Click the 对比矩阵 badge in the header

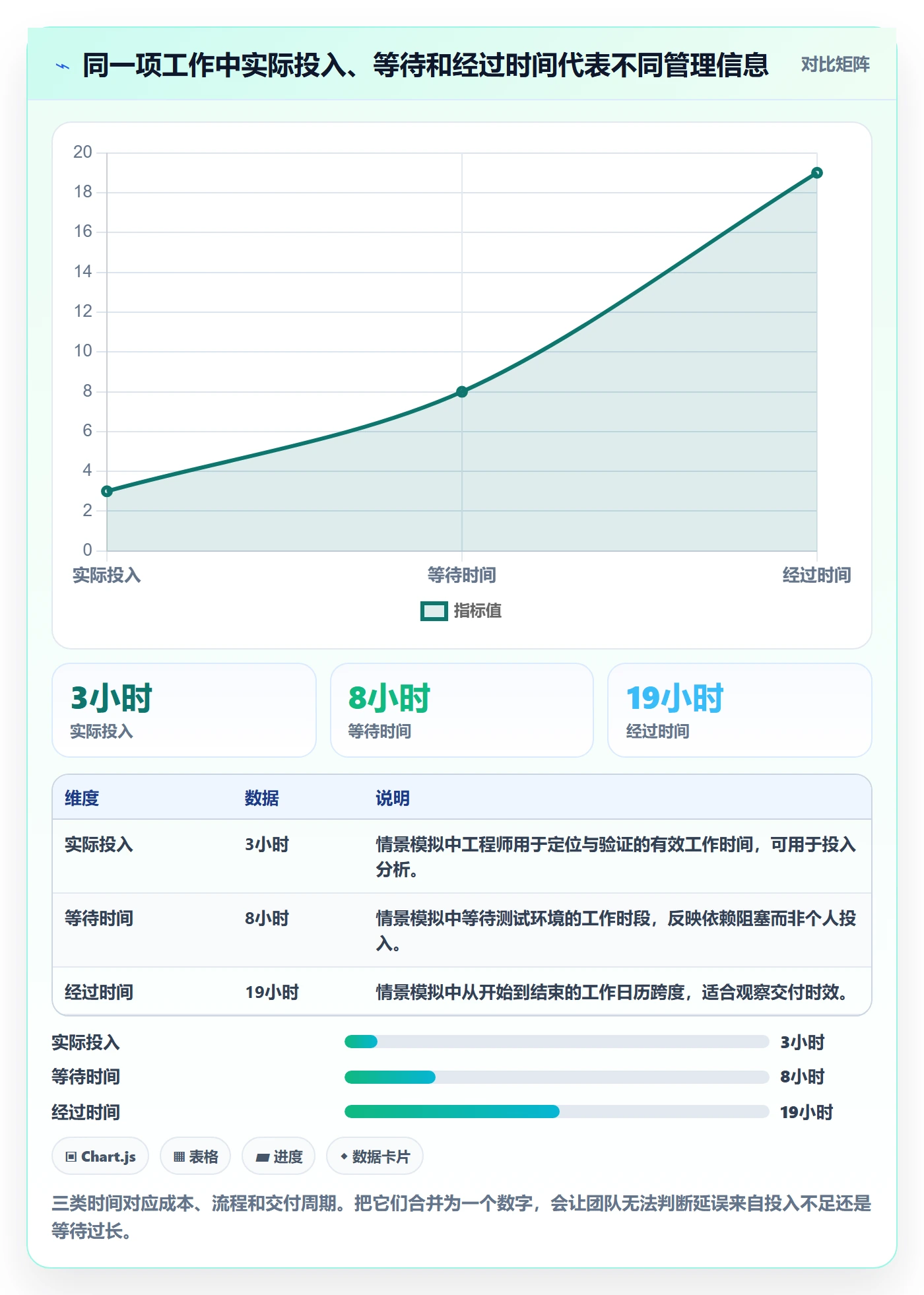click(835, 65)
